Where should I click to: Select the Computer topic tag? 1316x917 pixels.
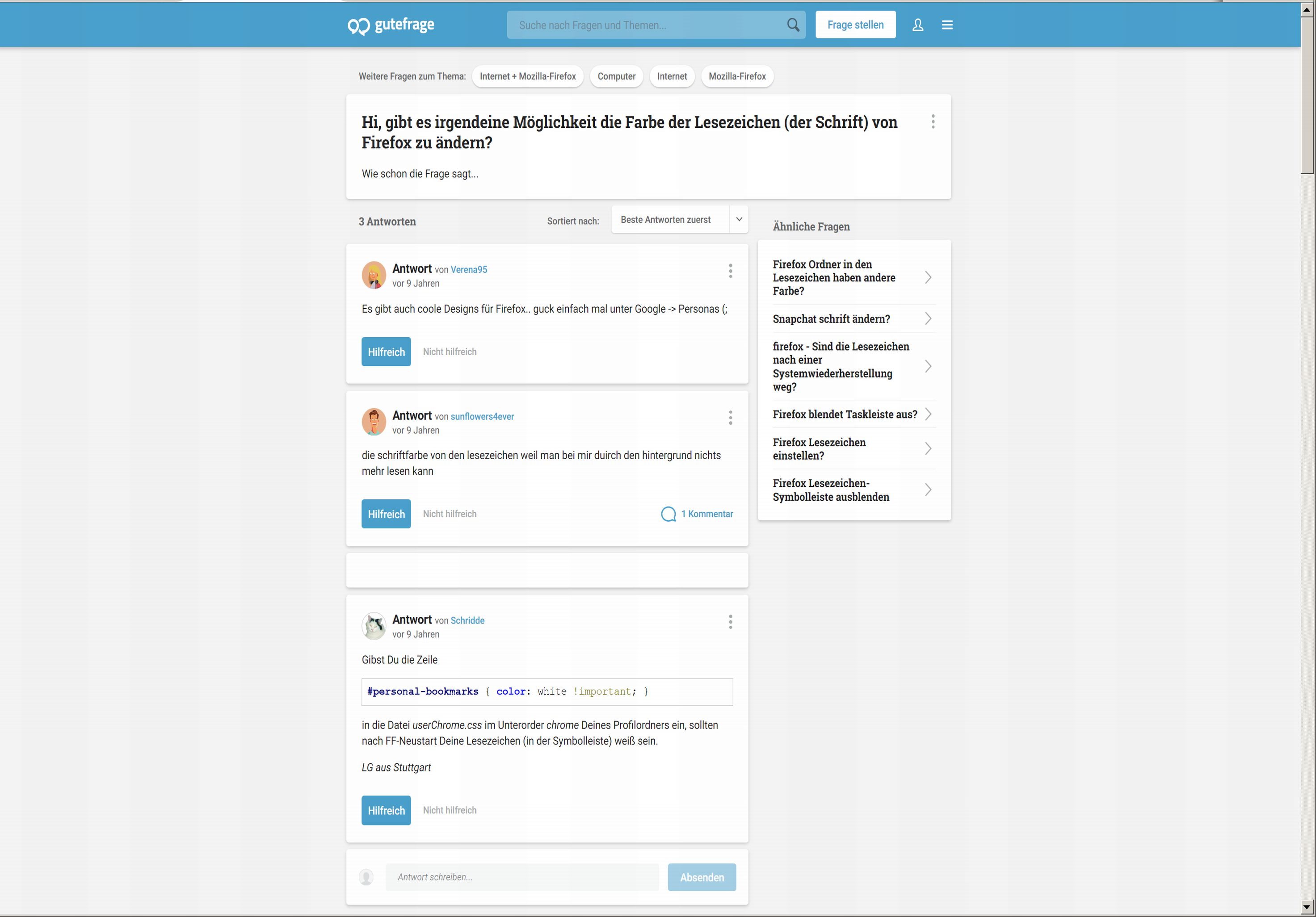[x=616, y=76]
